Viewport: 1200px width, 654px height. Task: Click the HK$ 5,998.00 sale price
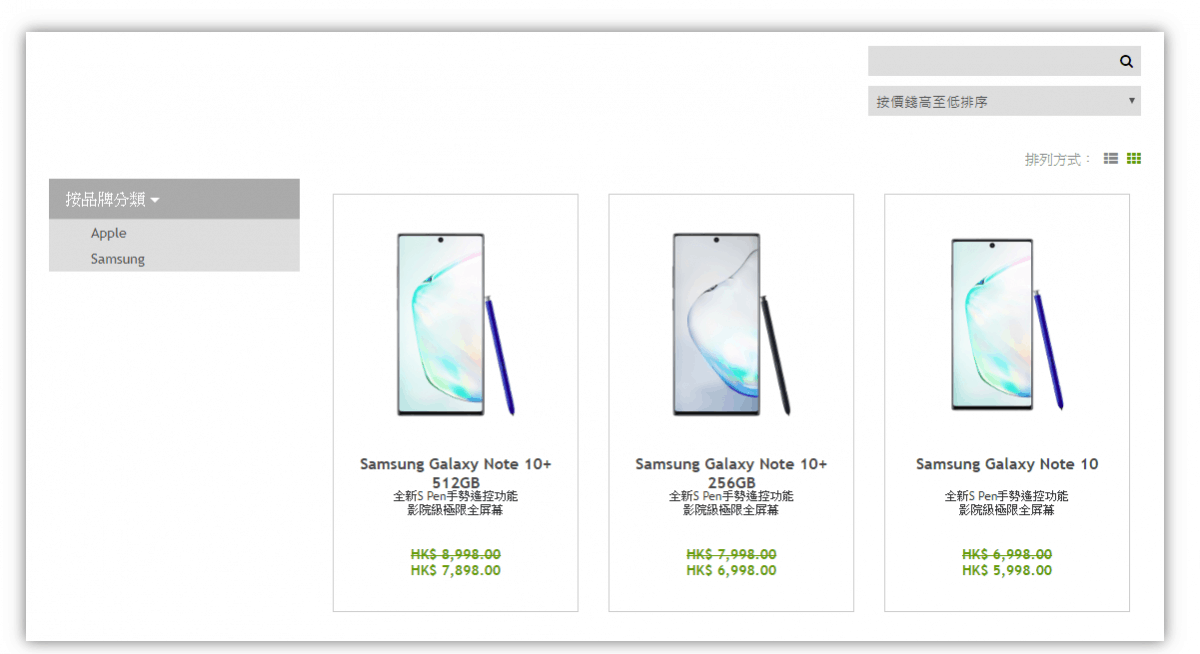pos(1007,571)
